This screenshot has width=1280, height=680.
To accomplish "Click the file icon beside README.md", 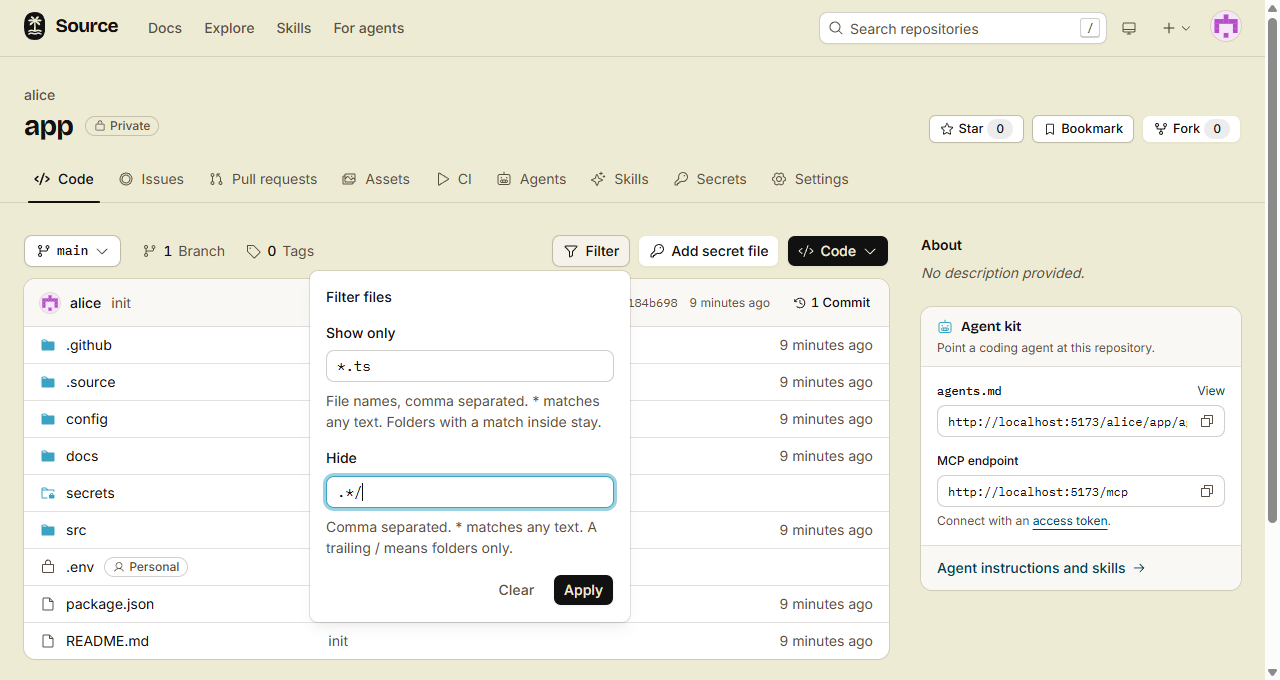I will click(x=47, y=641).
